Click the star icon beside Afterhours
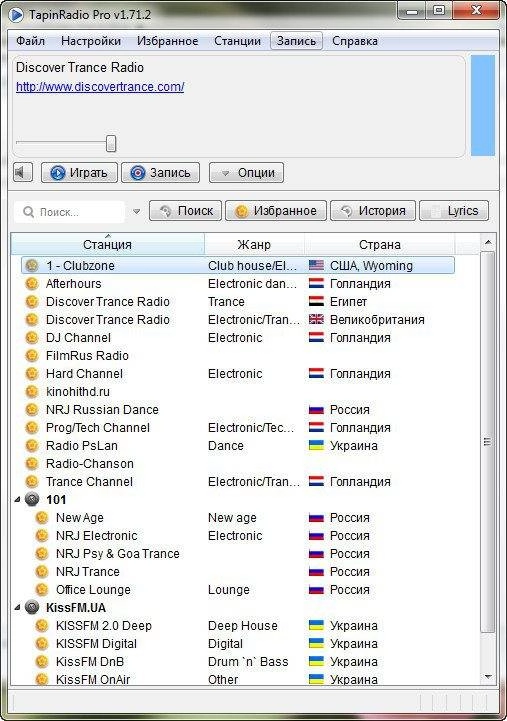This screenshot has width=507, height=721. pos(32,283)
